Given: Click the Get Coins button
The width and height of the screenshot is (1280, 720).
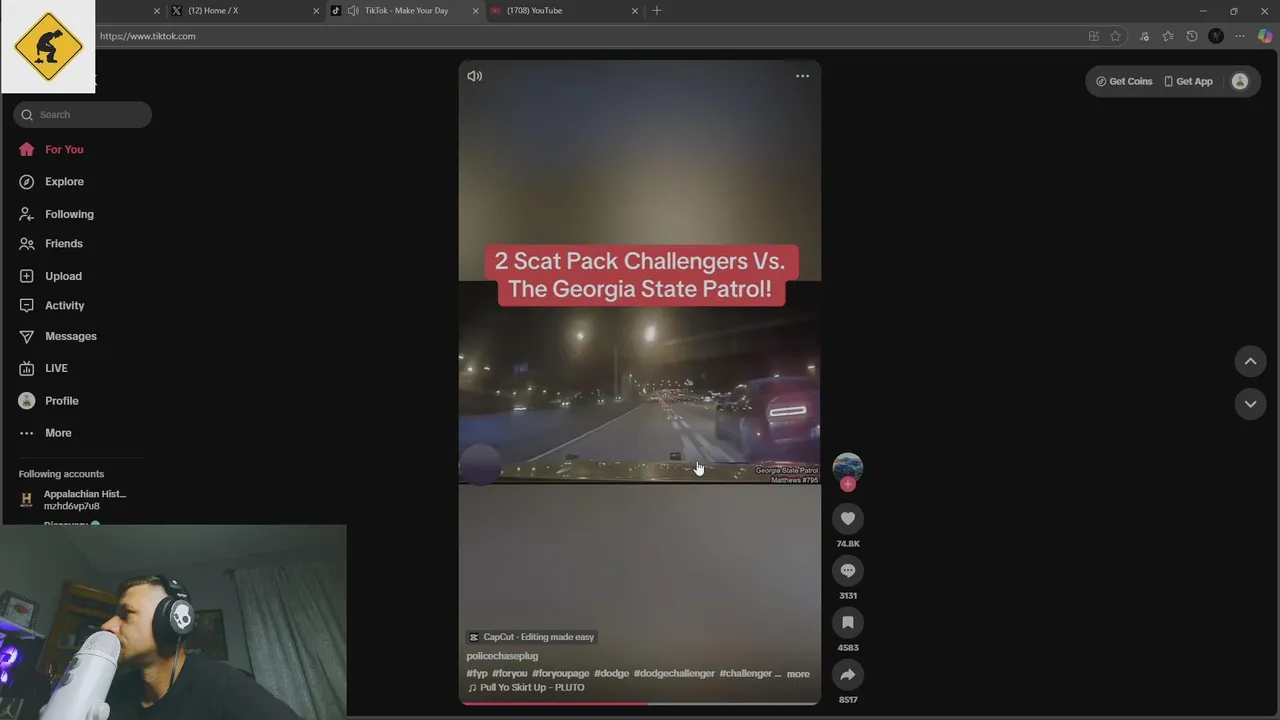Looking at the screenshot, I should [x=1124, y=81].
